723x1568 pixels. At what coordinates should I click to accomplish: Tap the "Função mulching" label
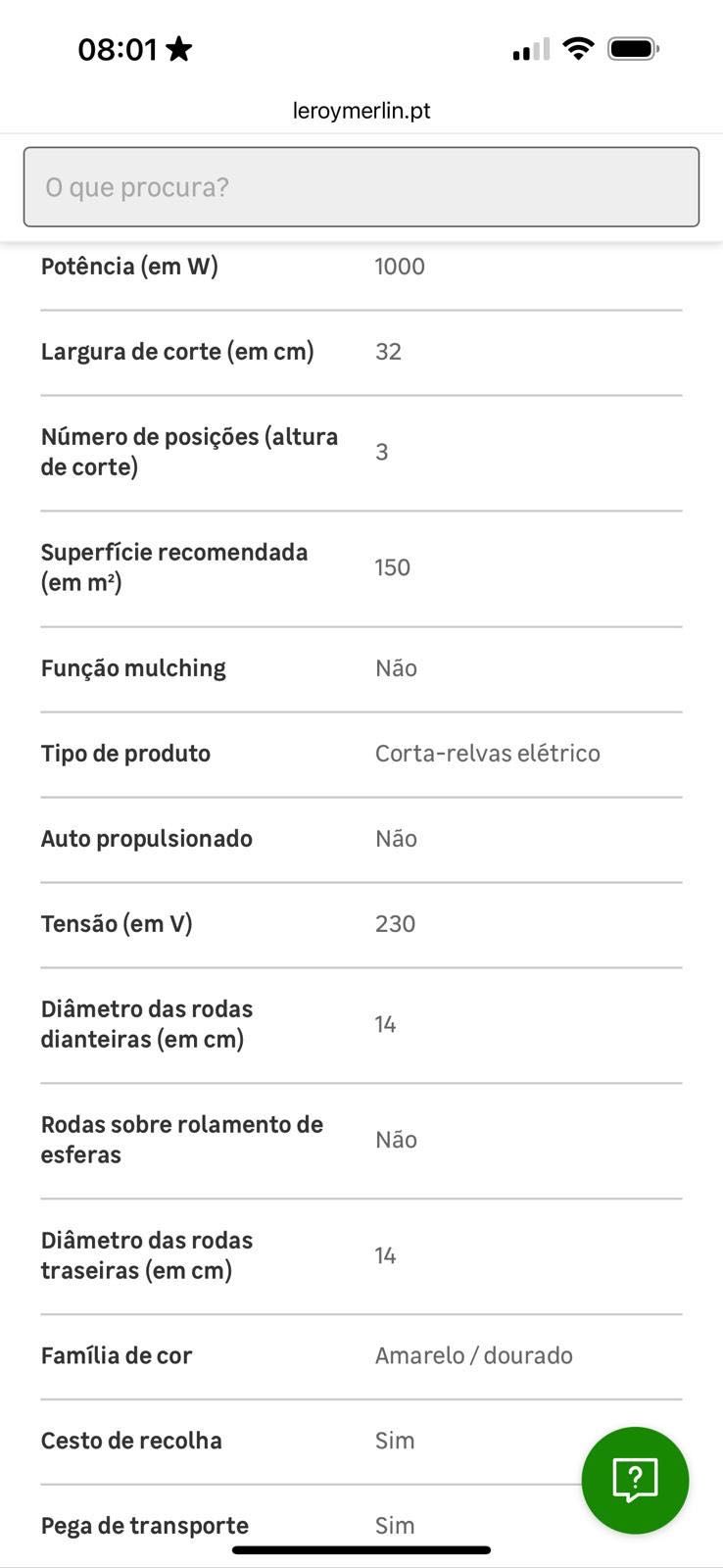pos(133,668)
